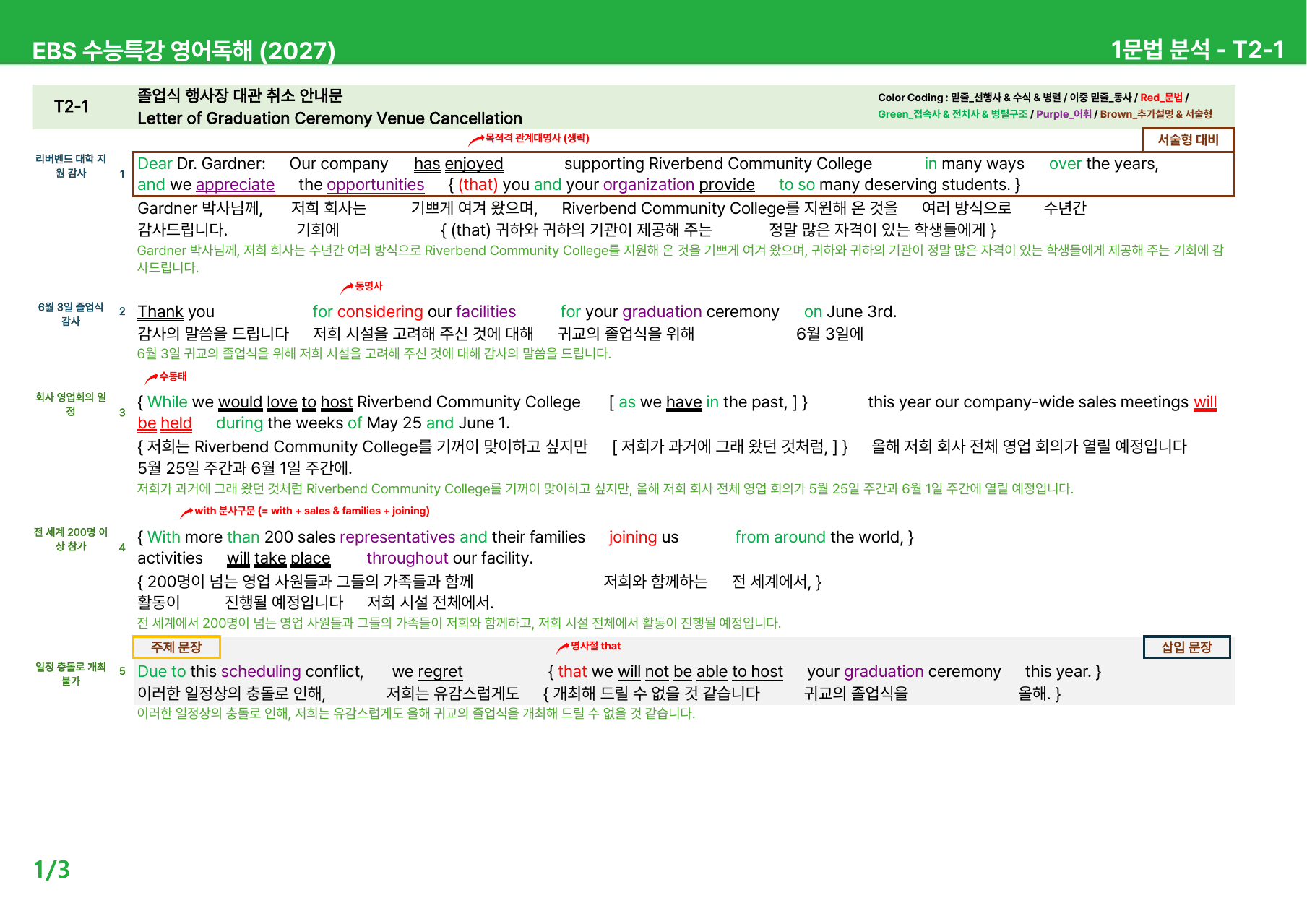Click the side summary '리버벤드 대학 지원 감사'
This screenshot has width=1307, height=924.
[x=71, y=165]
